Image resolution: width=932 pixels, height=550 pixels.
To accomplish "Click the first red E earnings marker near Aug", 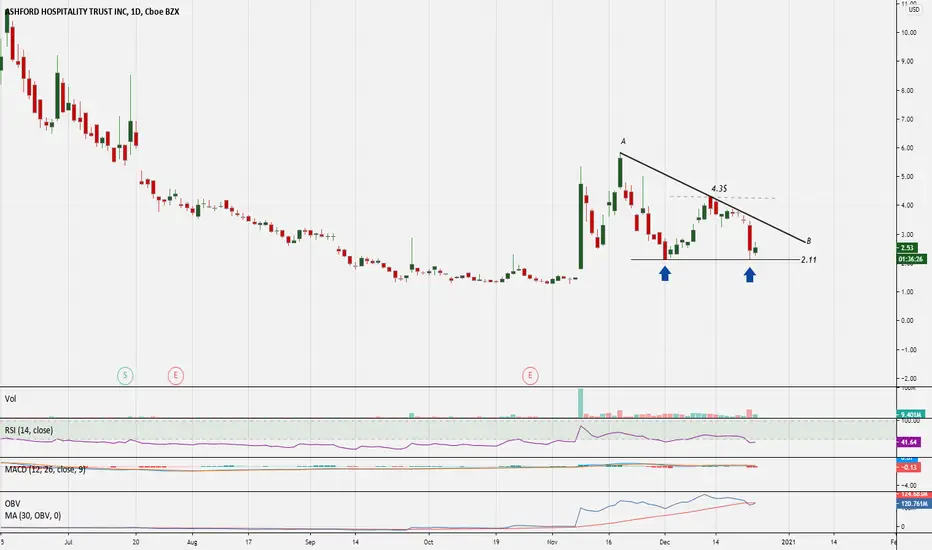I will click(175, 375).
